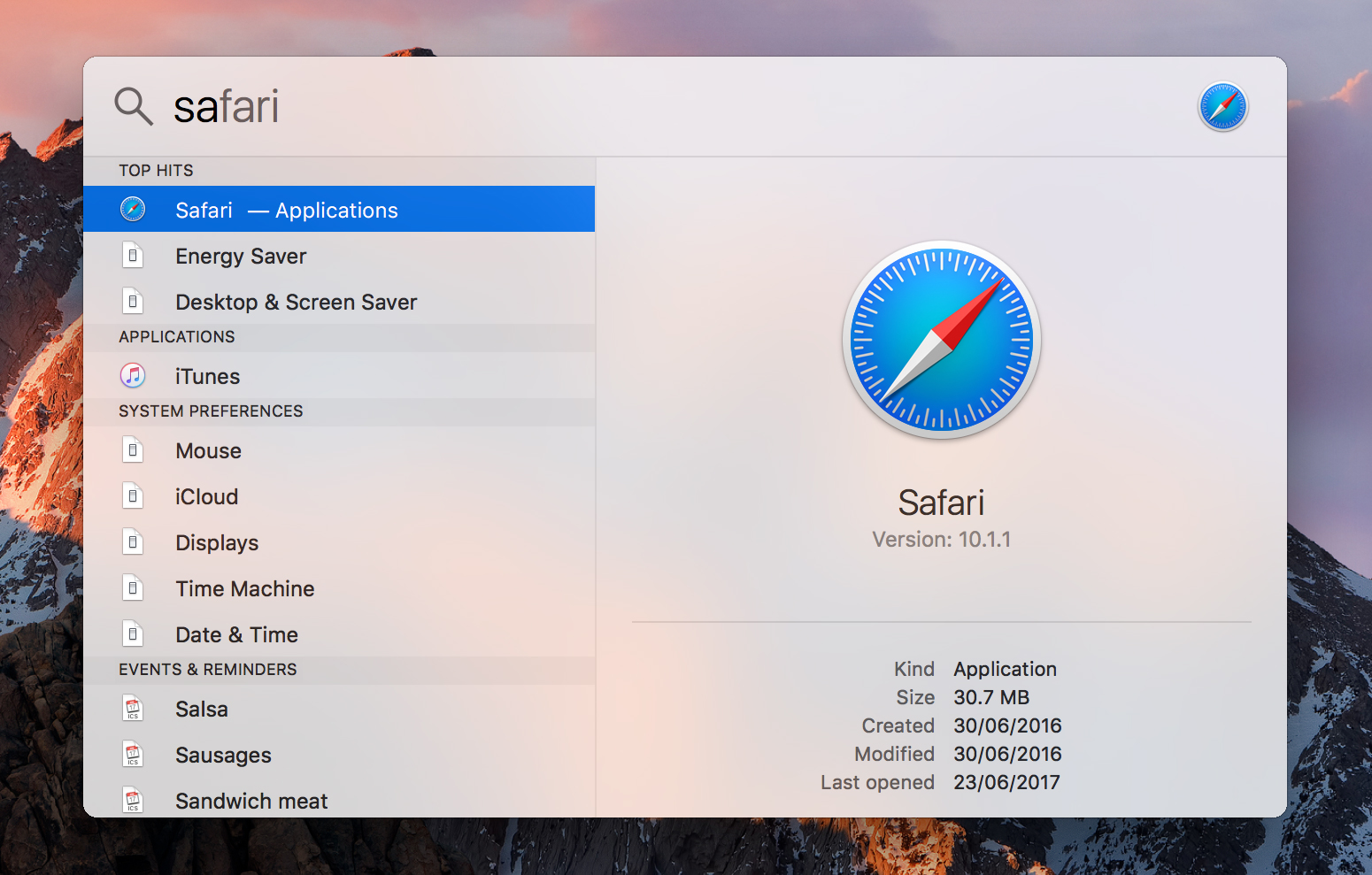Click the iTunes music note icon
Viewport: 1372px width, 875px height.
(133, 376)
